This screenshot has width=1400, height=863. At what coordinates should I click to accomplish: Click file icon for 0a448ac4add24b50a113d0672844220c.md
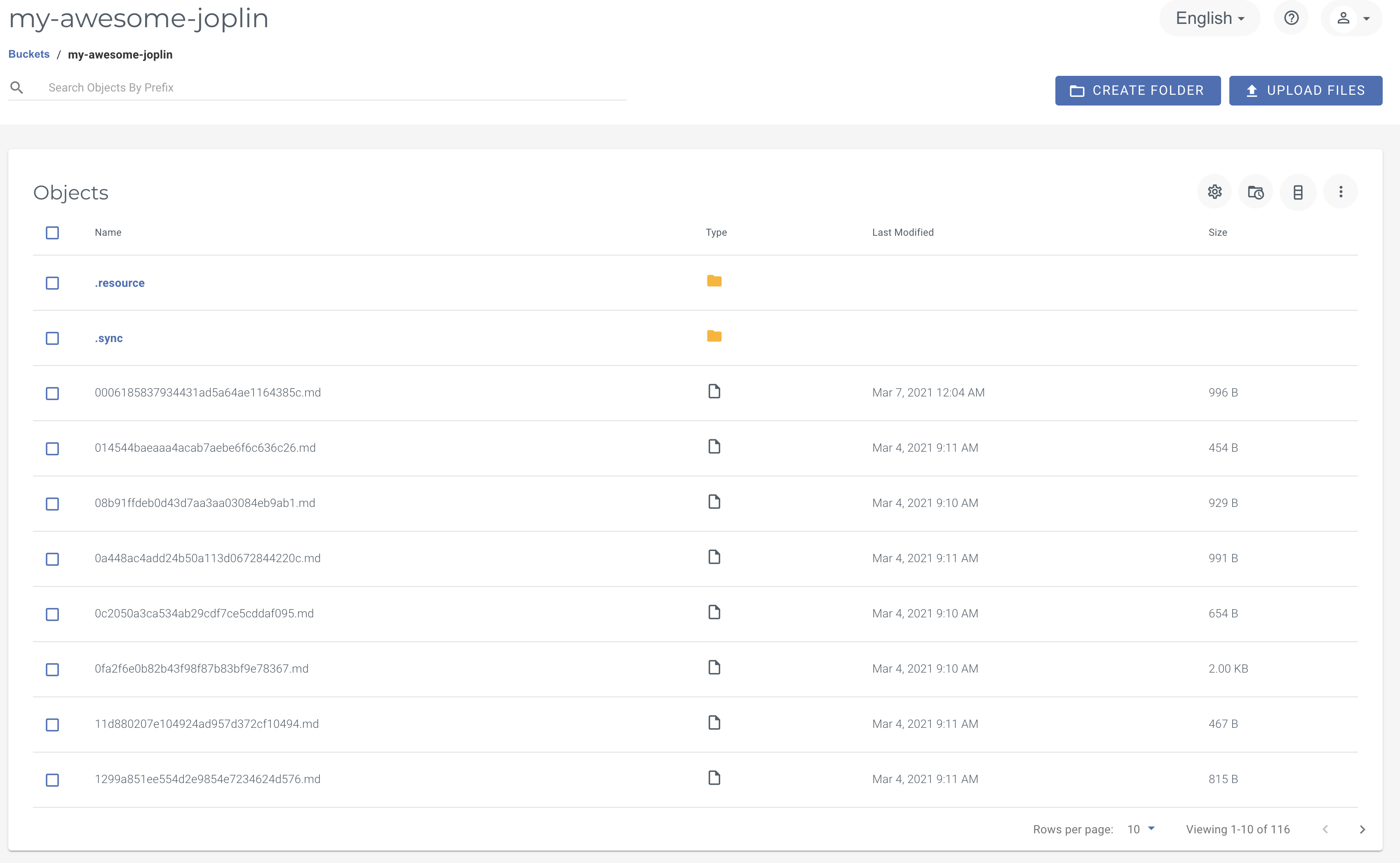click(x=714, y=557)
